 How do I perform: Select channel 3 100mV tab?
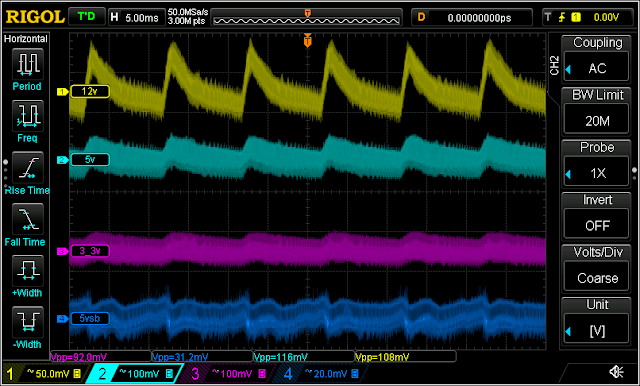pos(229,373)
